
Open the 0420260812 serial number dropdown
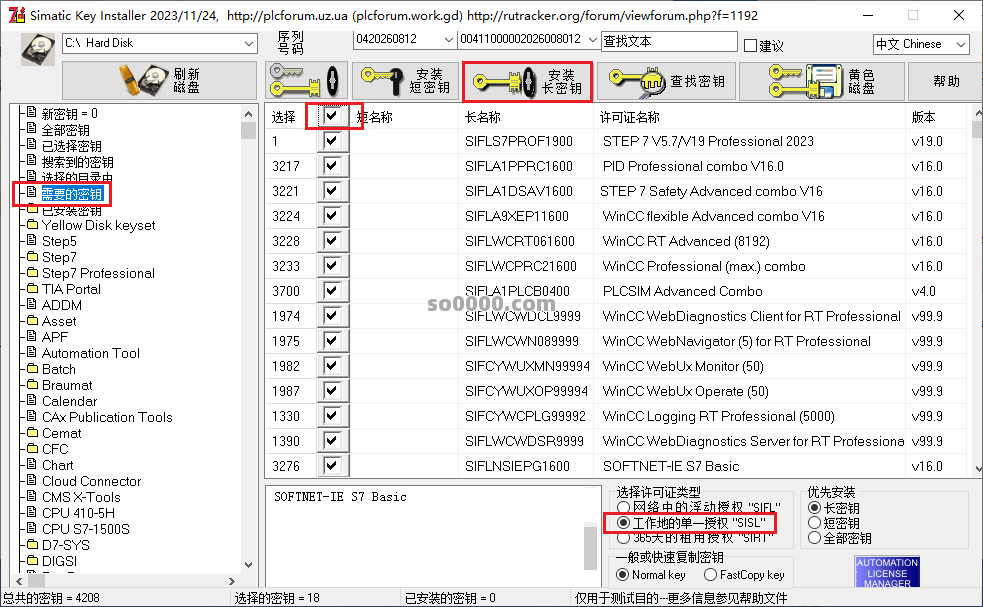(448, 40)
